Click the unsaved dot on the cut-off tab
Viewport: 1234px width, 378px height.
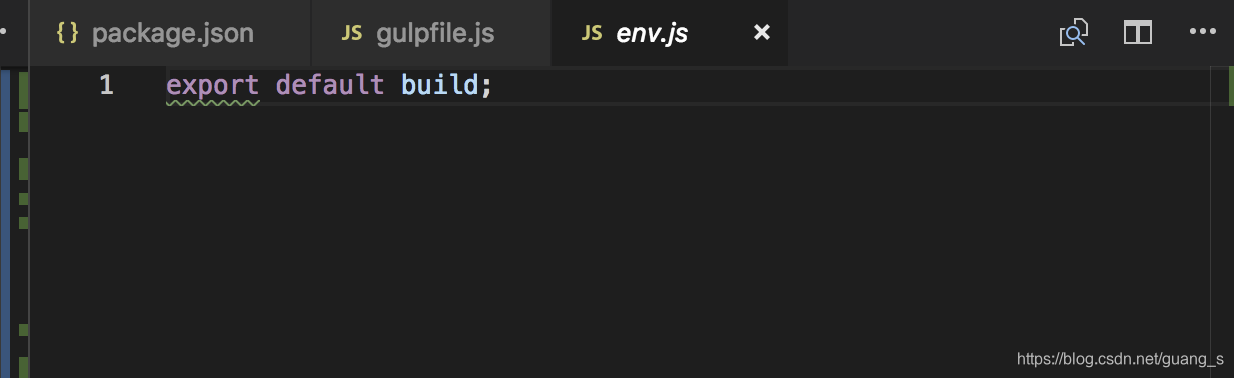[x=3, y=33]
